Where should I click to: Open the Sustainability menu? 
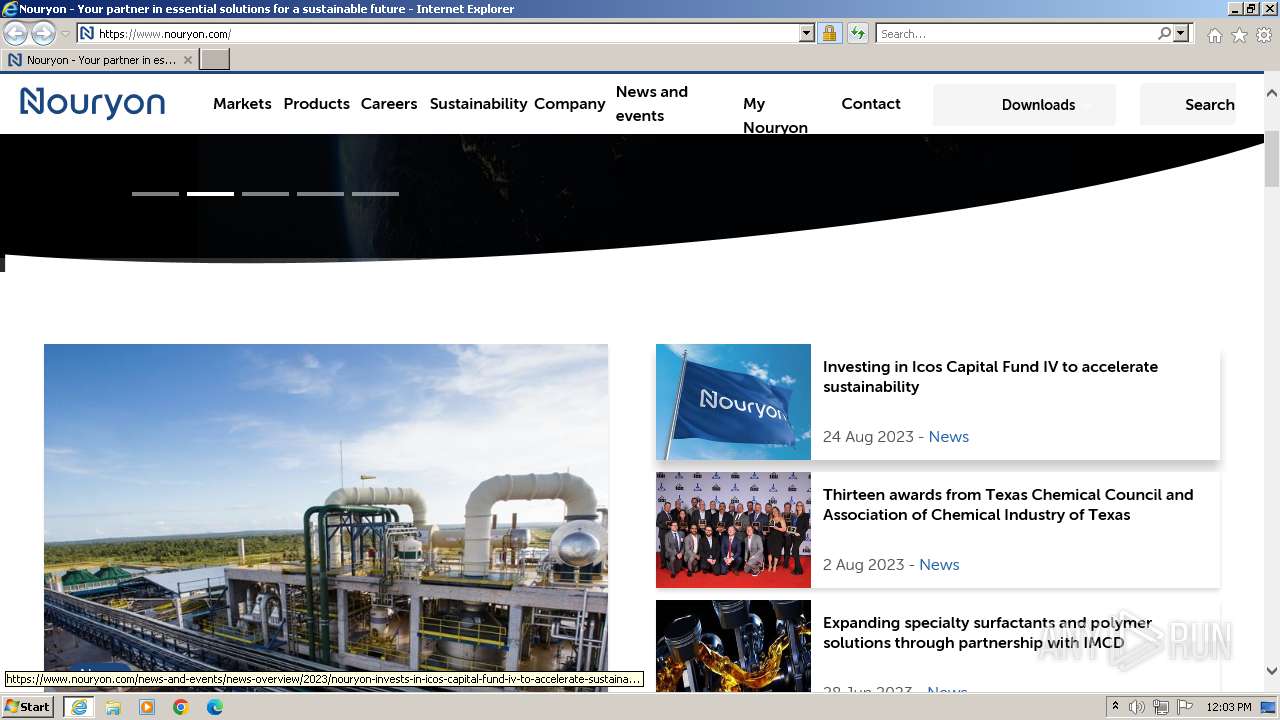pos(478,104)
